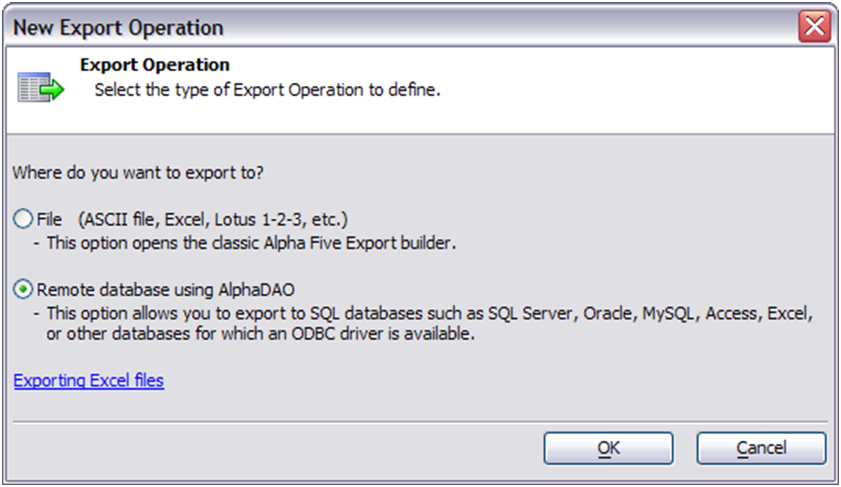Screen dimensions: 841x487
Task: Click the SQL Server, Oracle, MySQL description line
Action: [x=424, y=313]
